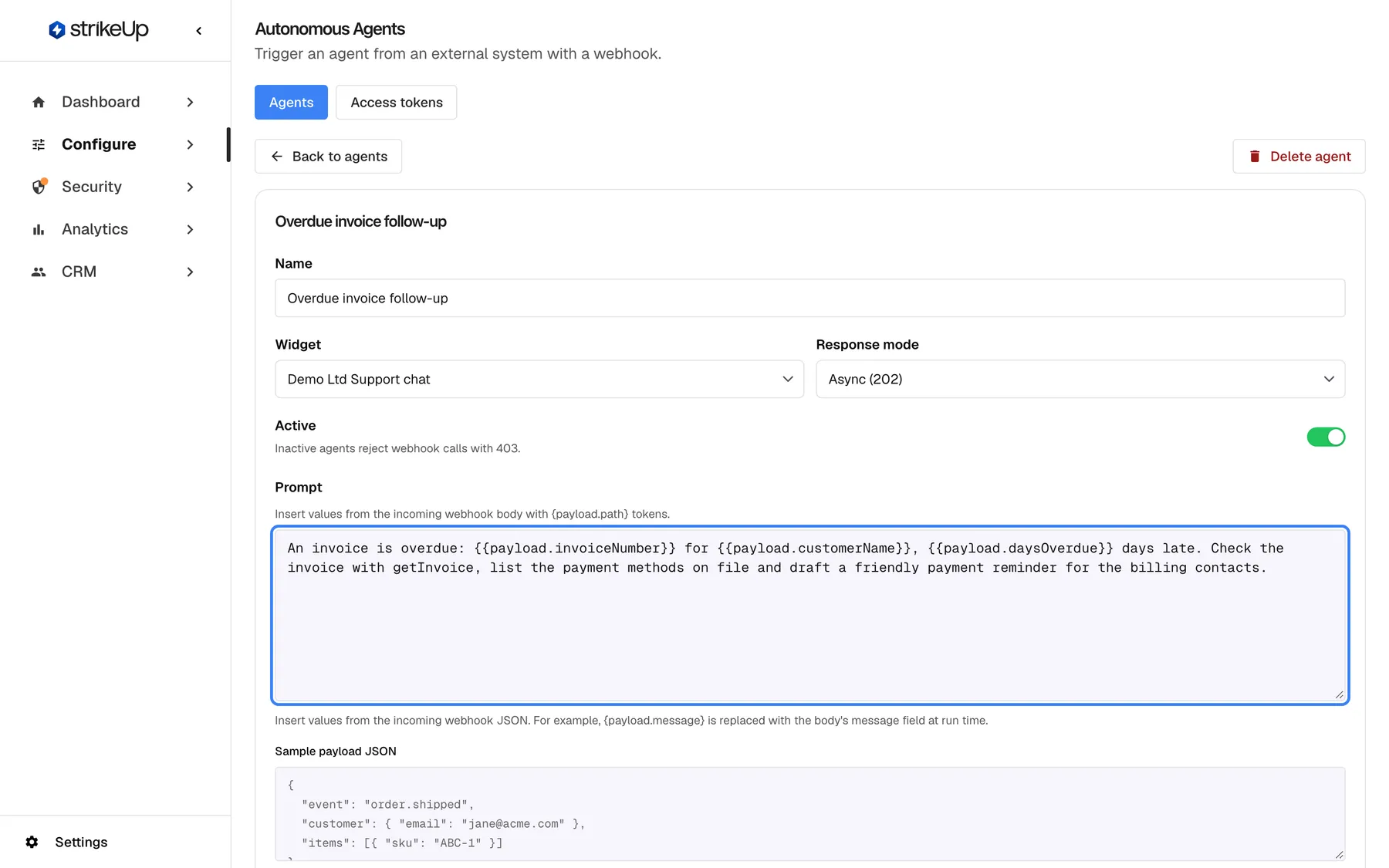This screenshot has width=1389, height=868.
Task: Expand the Configure menu chevron
Action: coord(190,144)
